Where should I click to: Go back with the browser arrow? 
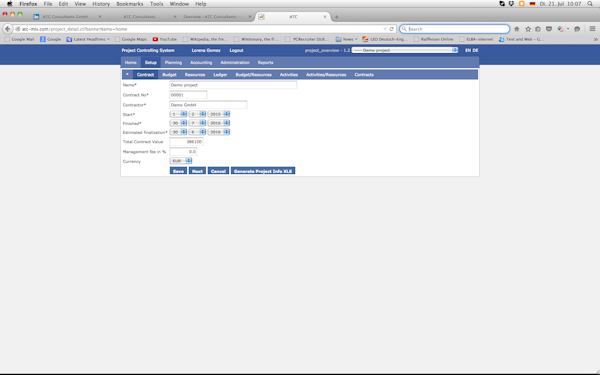[7, 29]
